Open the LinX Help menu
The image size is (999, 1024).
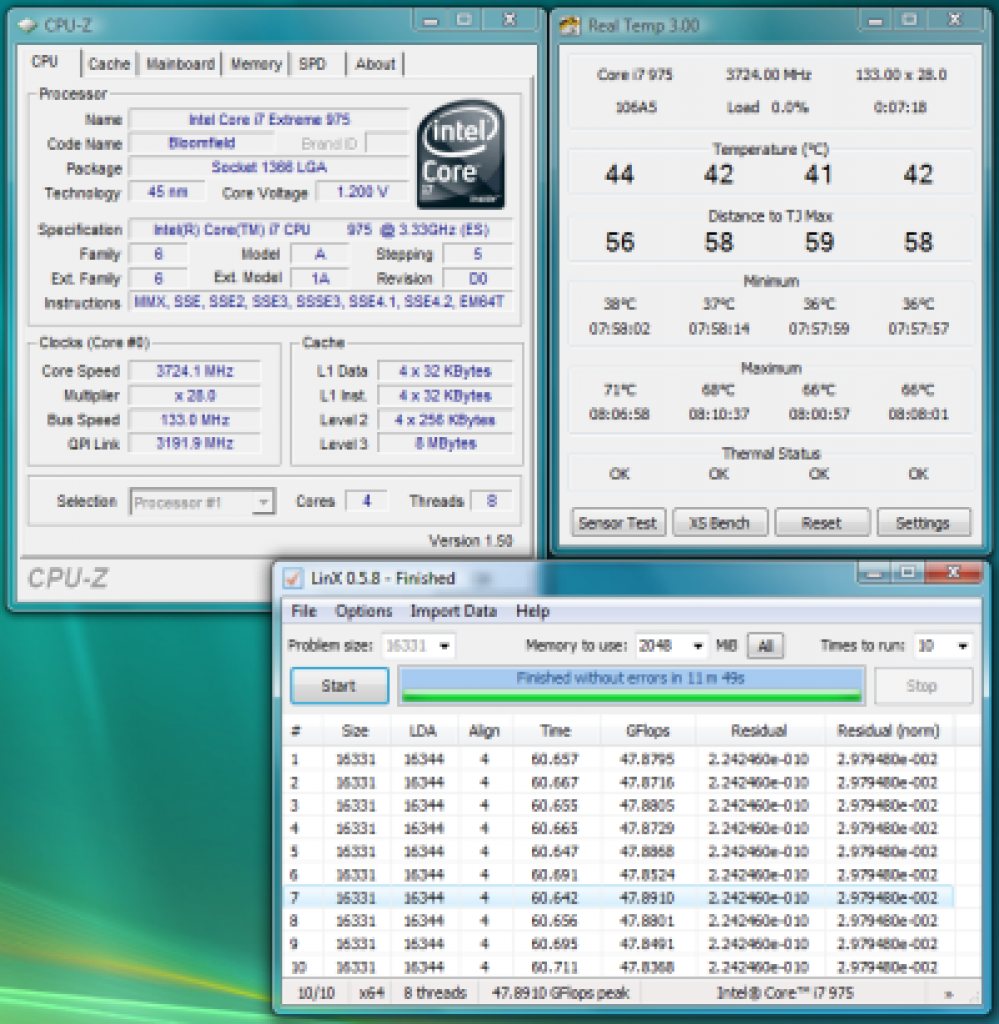coord(533,611)
